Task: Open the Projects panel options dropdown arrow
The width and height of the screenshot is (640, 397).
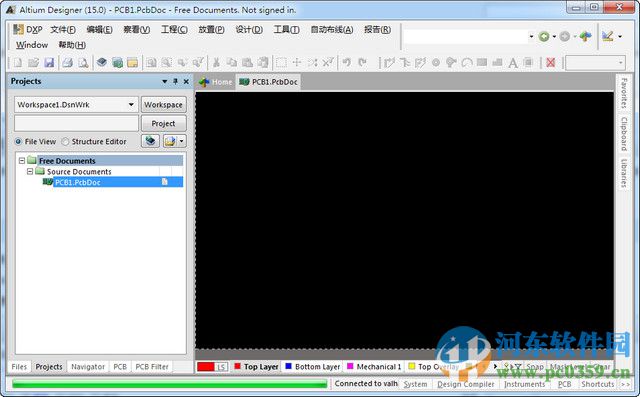Action: tap(164, 81)
